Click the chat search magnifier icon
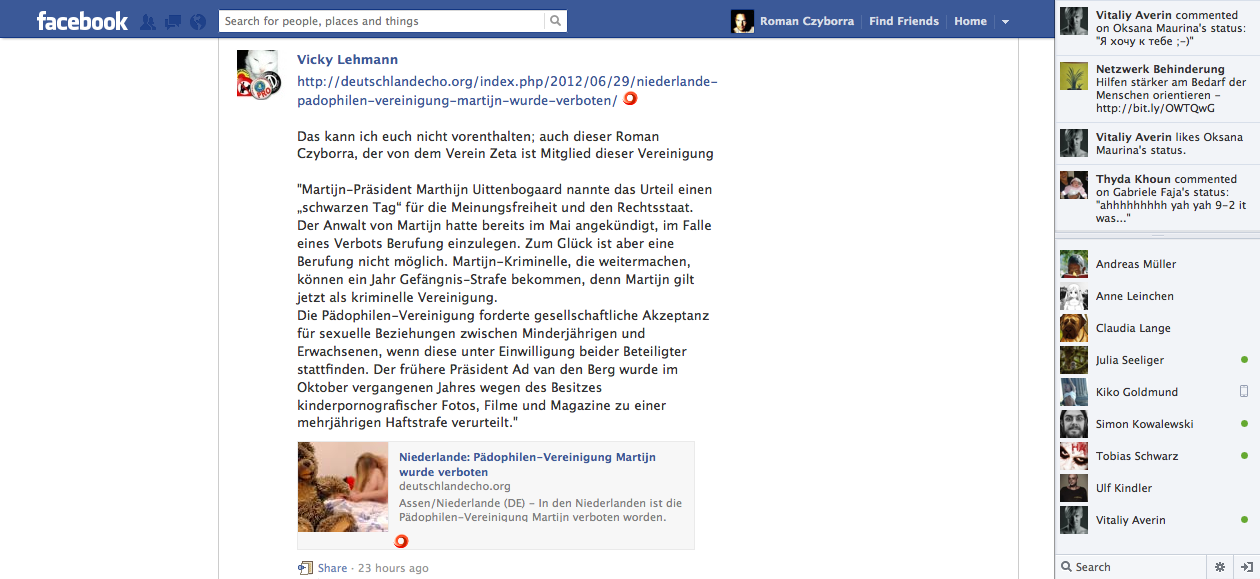 [1066, 567]
